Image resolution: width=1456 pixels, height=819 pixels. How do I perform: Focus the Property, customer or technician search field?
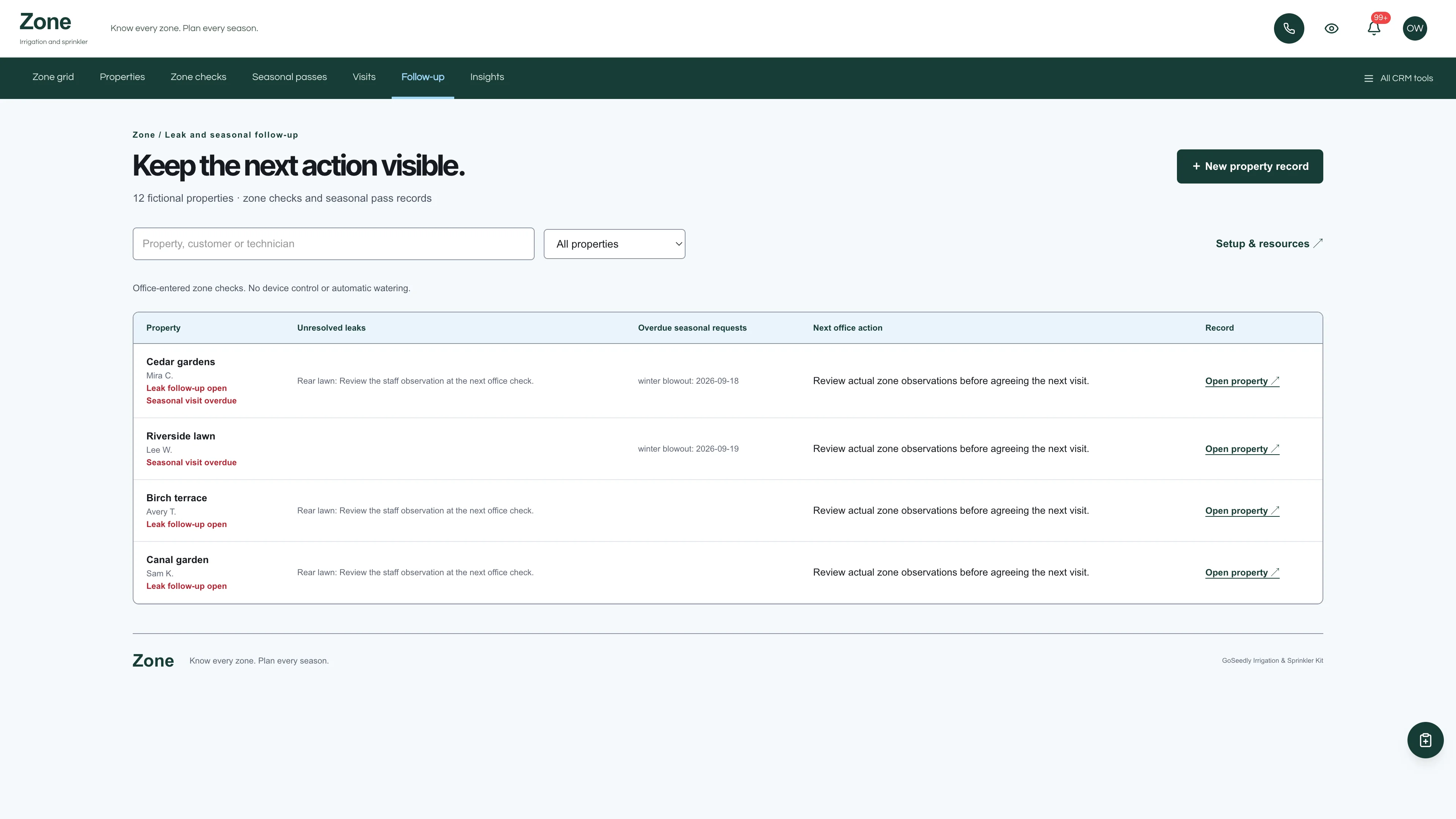[x=334, y=243]
